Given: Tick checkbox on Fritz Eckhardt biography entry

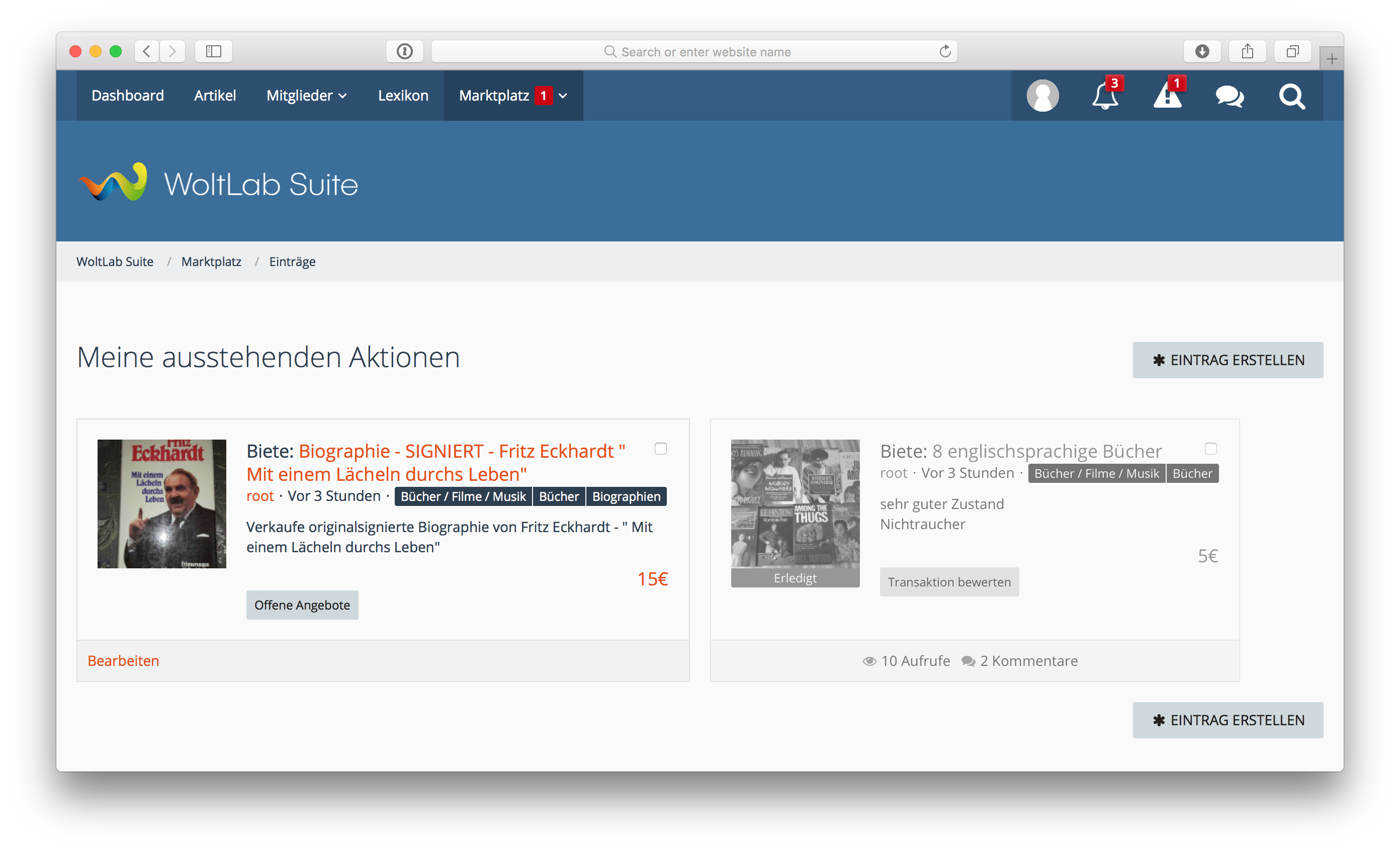Looking at the screenshot, I should (x=660, y=449).
